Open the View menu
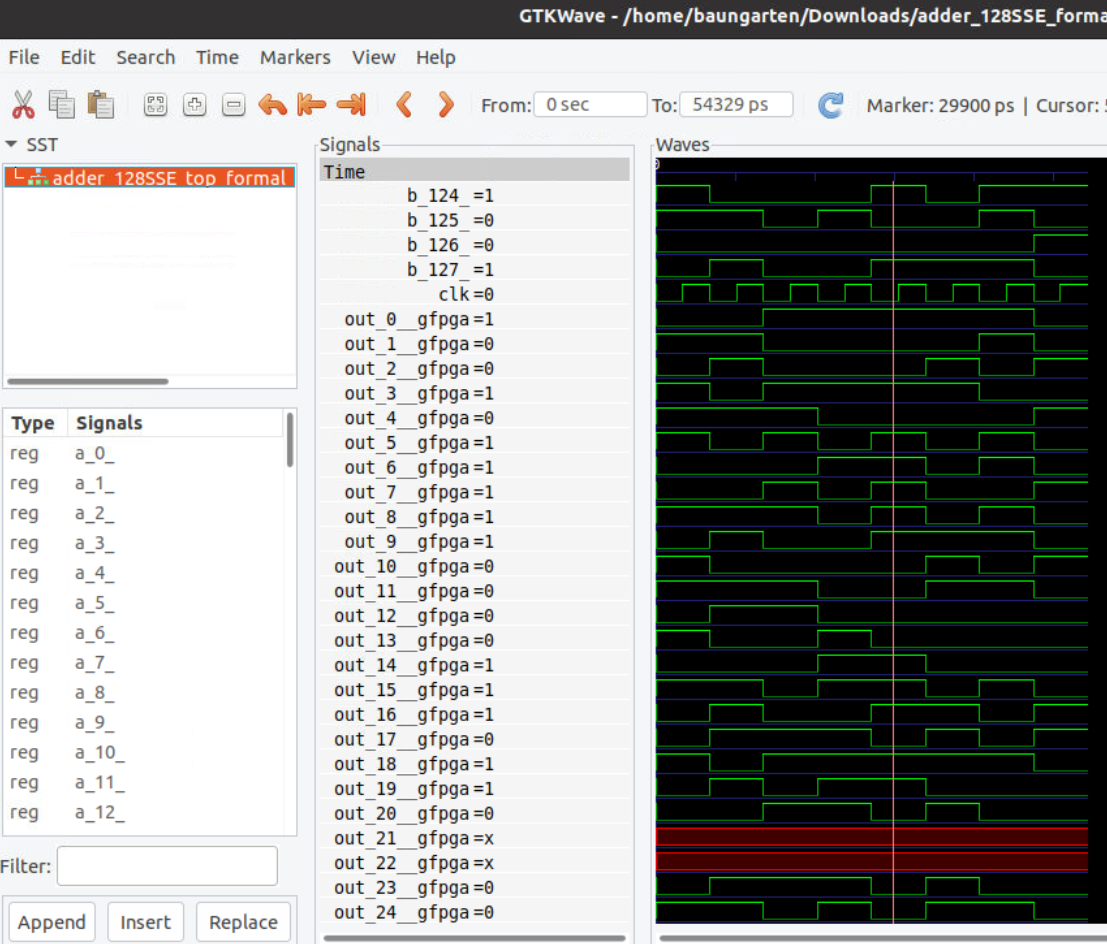The image size is (1107, 944). pos(373,57)
